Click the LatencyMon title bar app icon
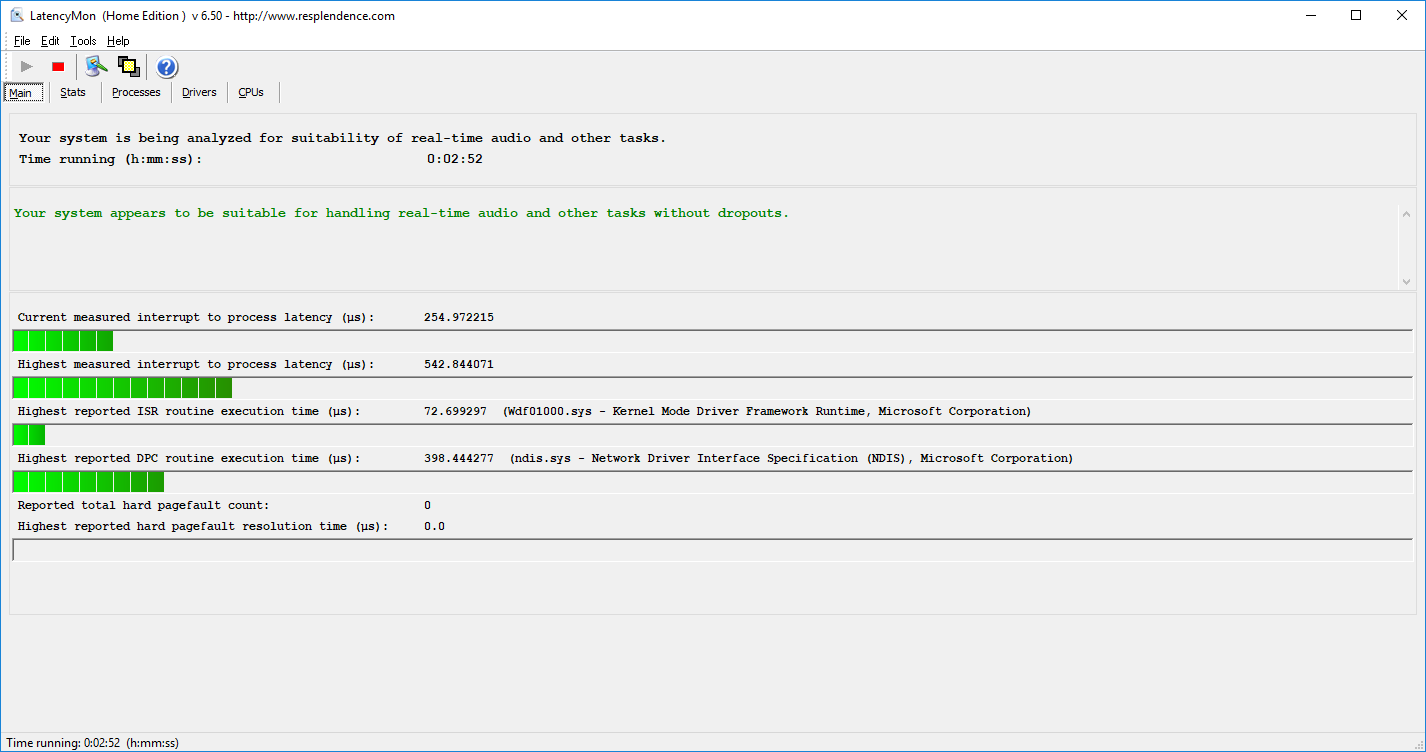The width and height of the screenshot is (1426, 752). coord(17,15)
